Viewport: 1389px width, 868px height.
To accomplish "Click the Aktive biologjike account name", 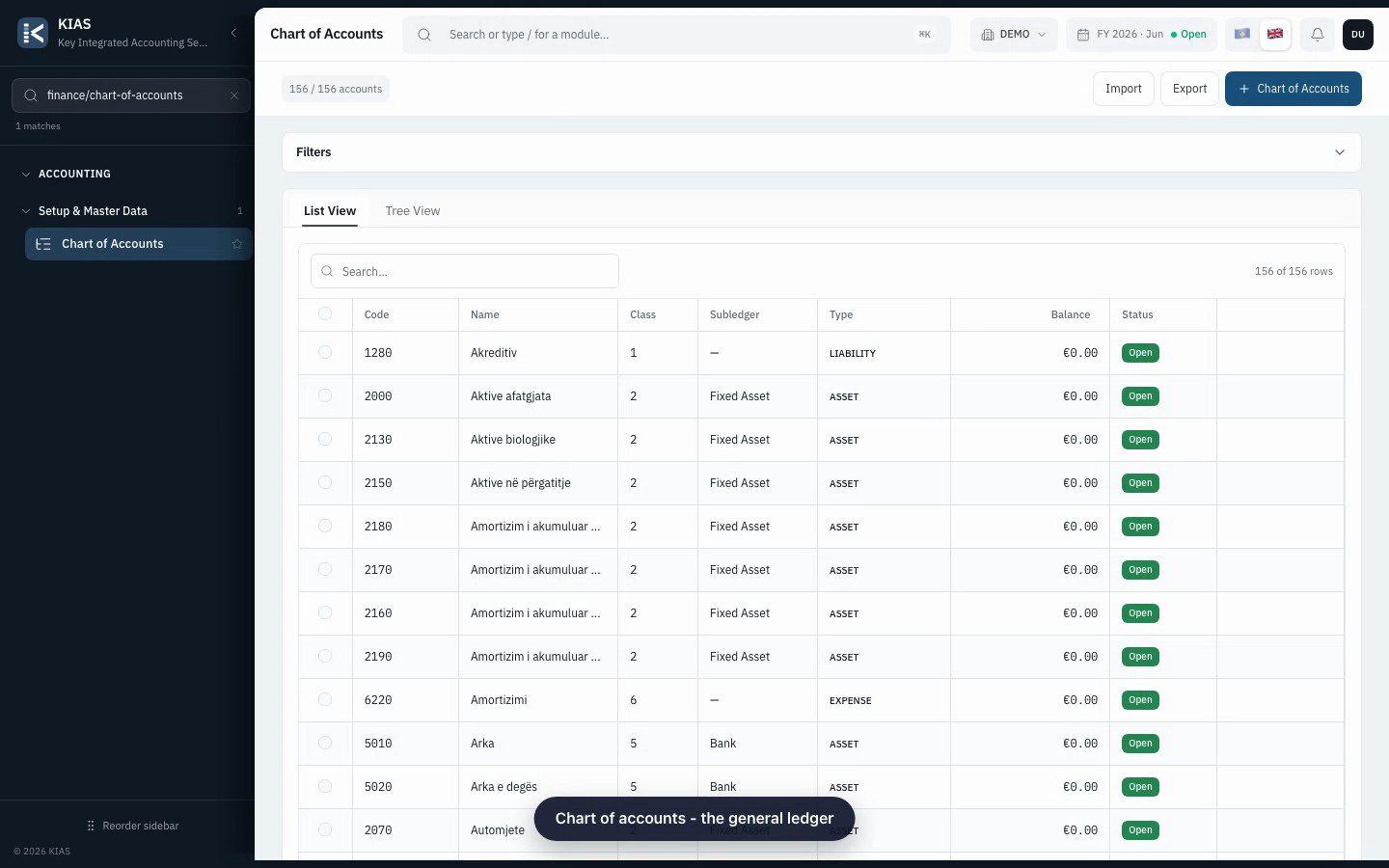I will click(512, 440).
